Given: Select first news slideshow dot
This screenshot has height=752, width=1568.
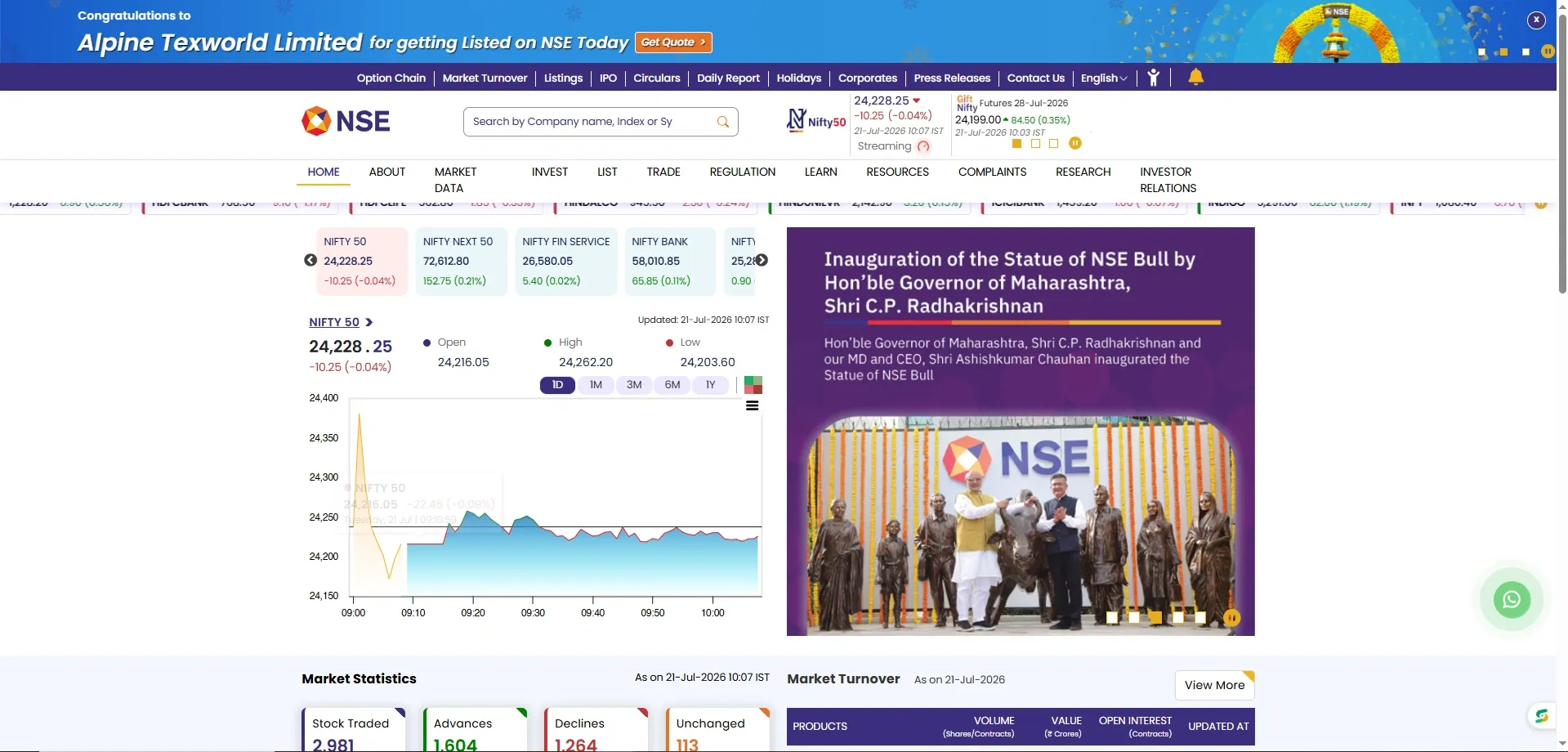Looking at the screenshot, I should pyautogui.click(x=1112, y=618).
